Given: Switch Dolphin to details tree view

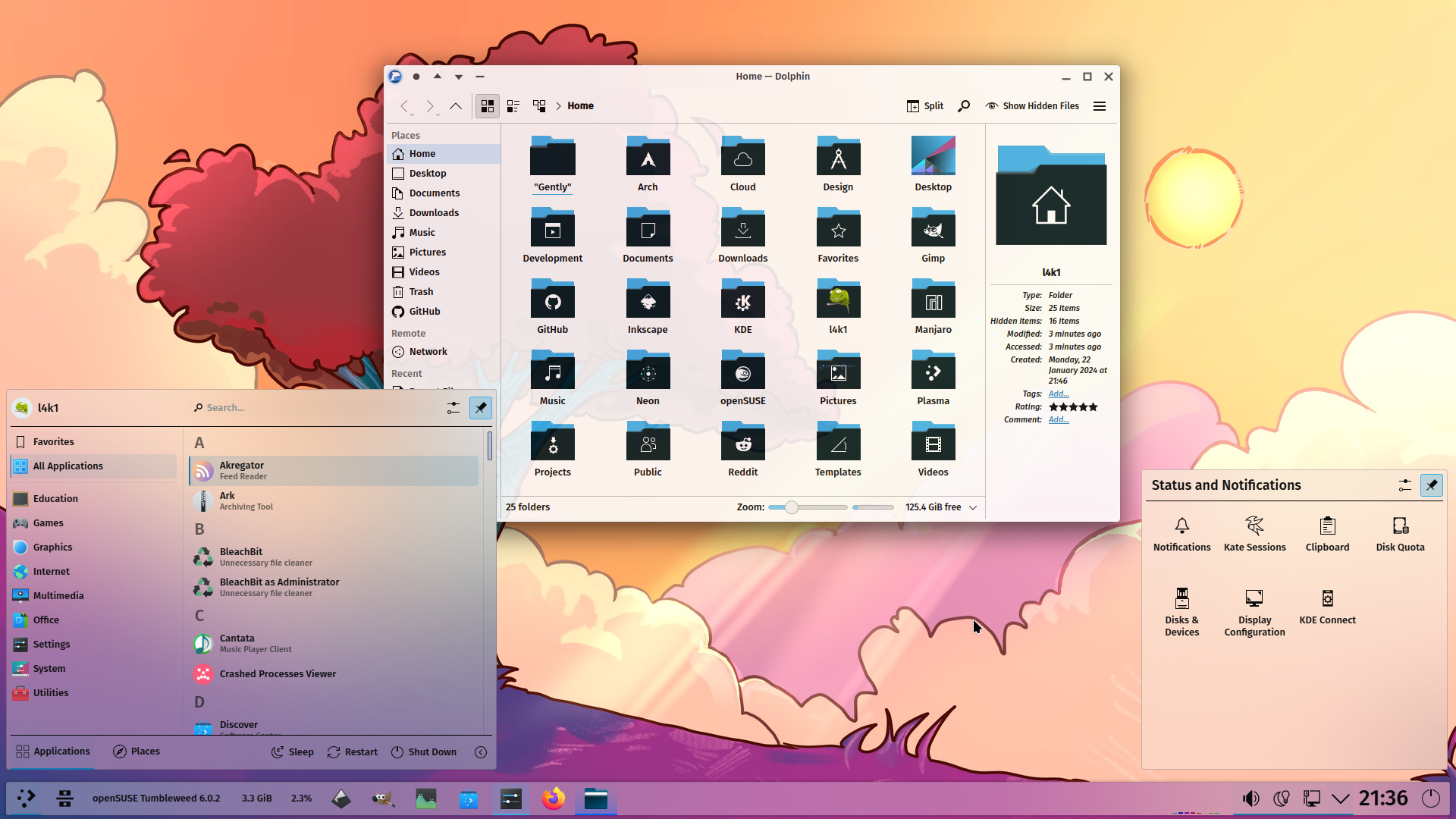Looking at the screenshot, I should point(539,106).
